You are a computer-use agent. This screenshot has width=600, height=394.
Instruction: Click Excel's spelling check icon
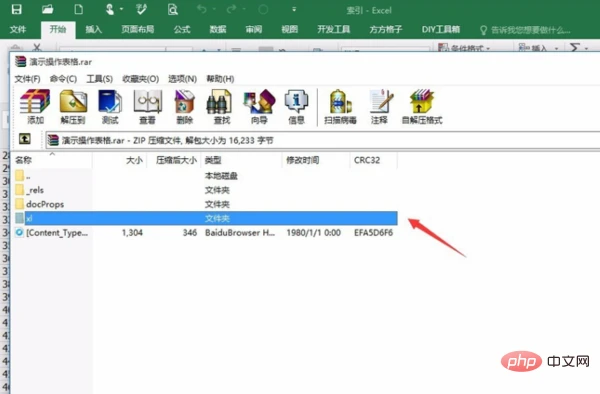pyautogui.click(x=141, y=9)
